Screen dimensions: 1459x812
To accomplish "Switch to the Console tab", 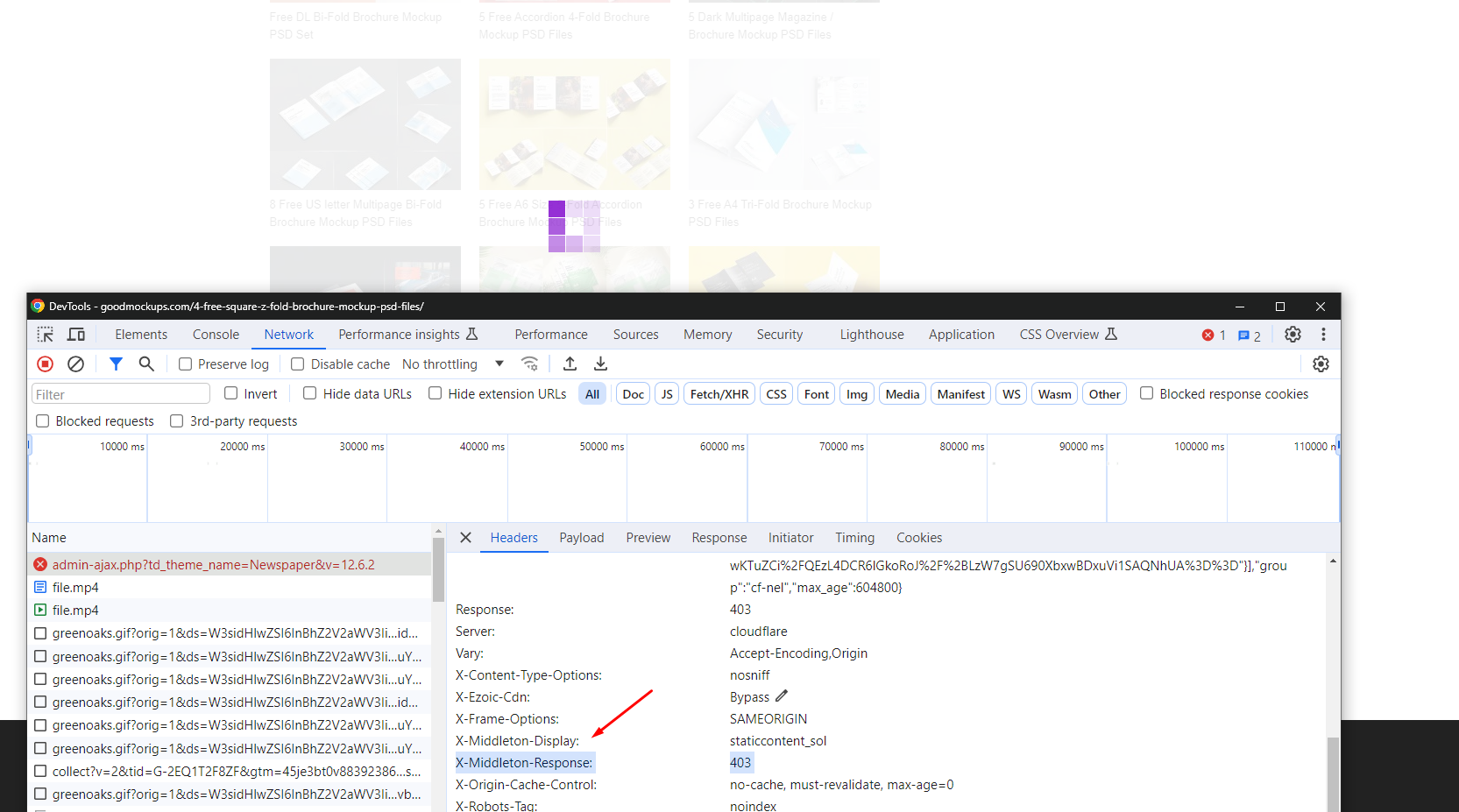I will (x=216, y=335).
